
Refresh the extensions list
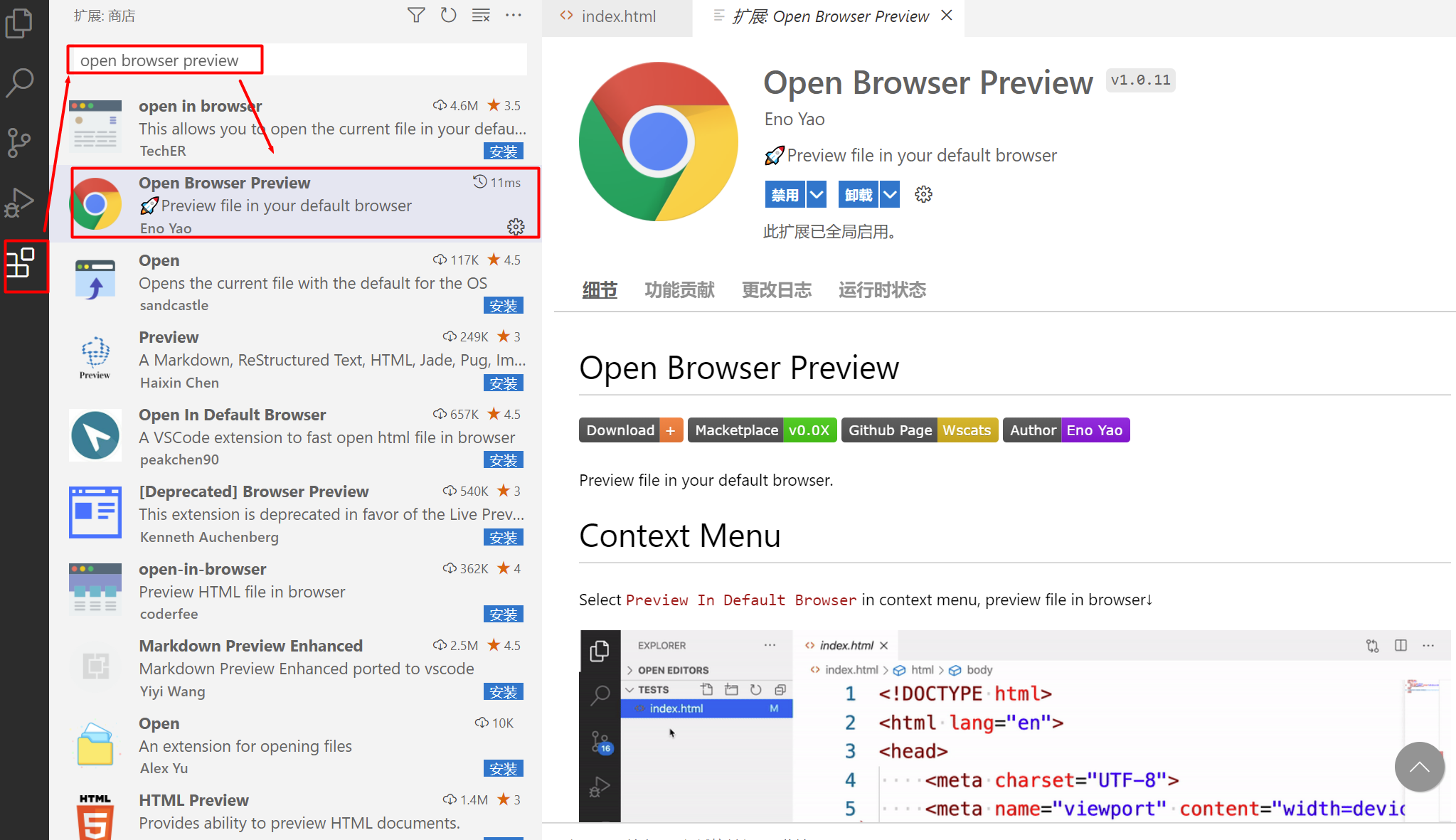click(x=448, y=15)
